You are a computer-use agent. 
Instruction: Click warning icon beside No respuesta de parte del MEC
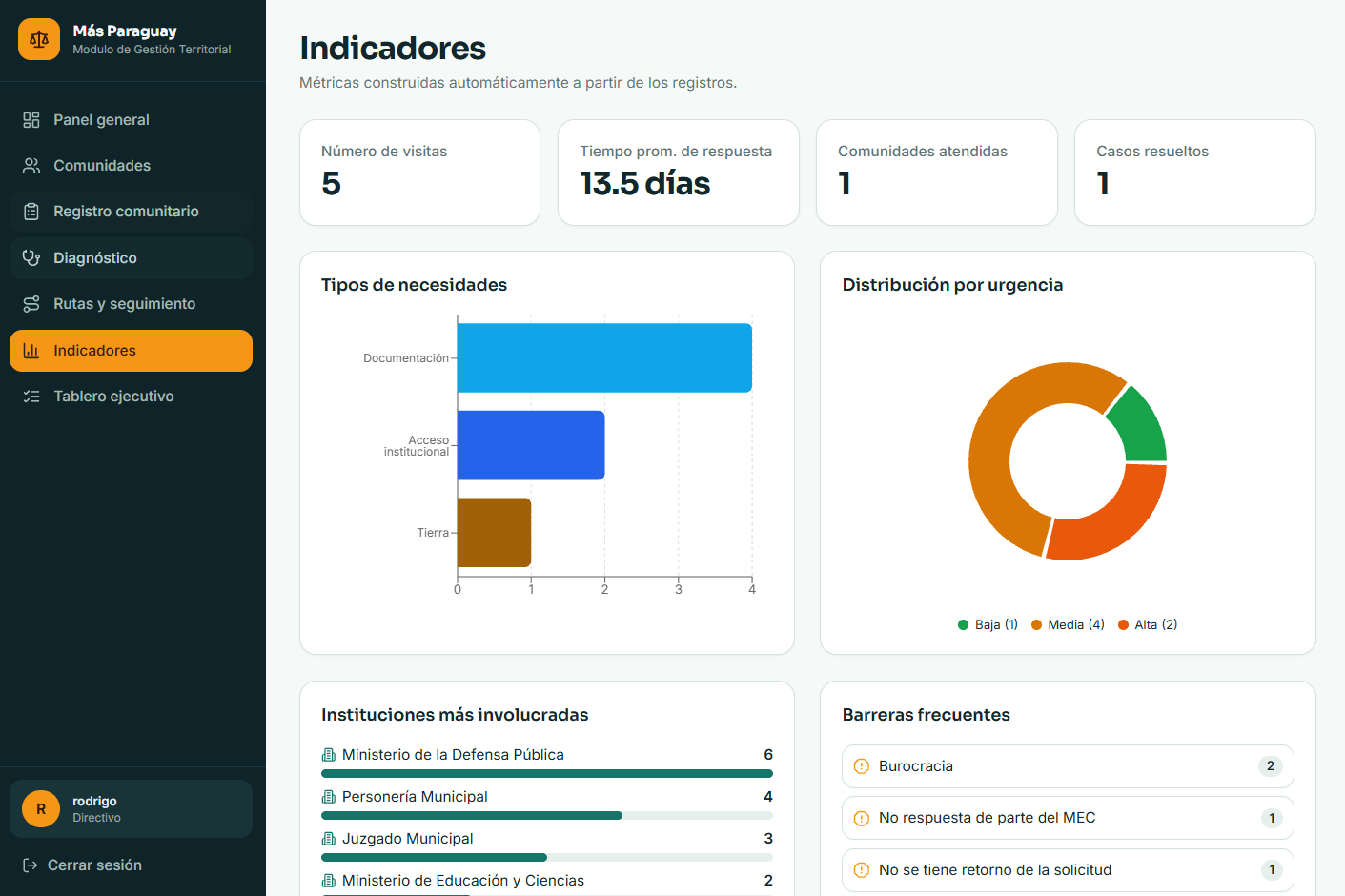tap(862, 818)
